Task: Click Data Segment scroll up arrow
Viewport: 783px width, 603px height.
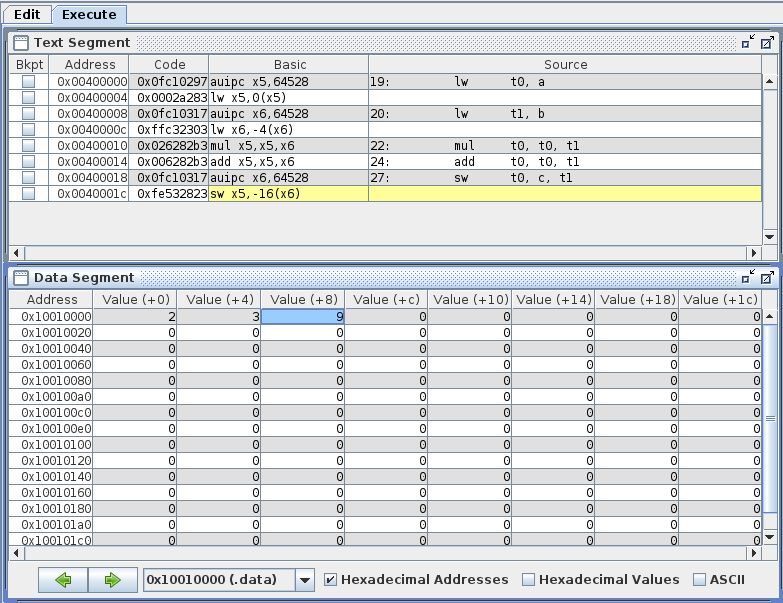Action: 770,316
